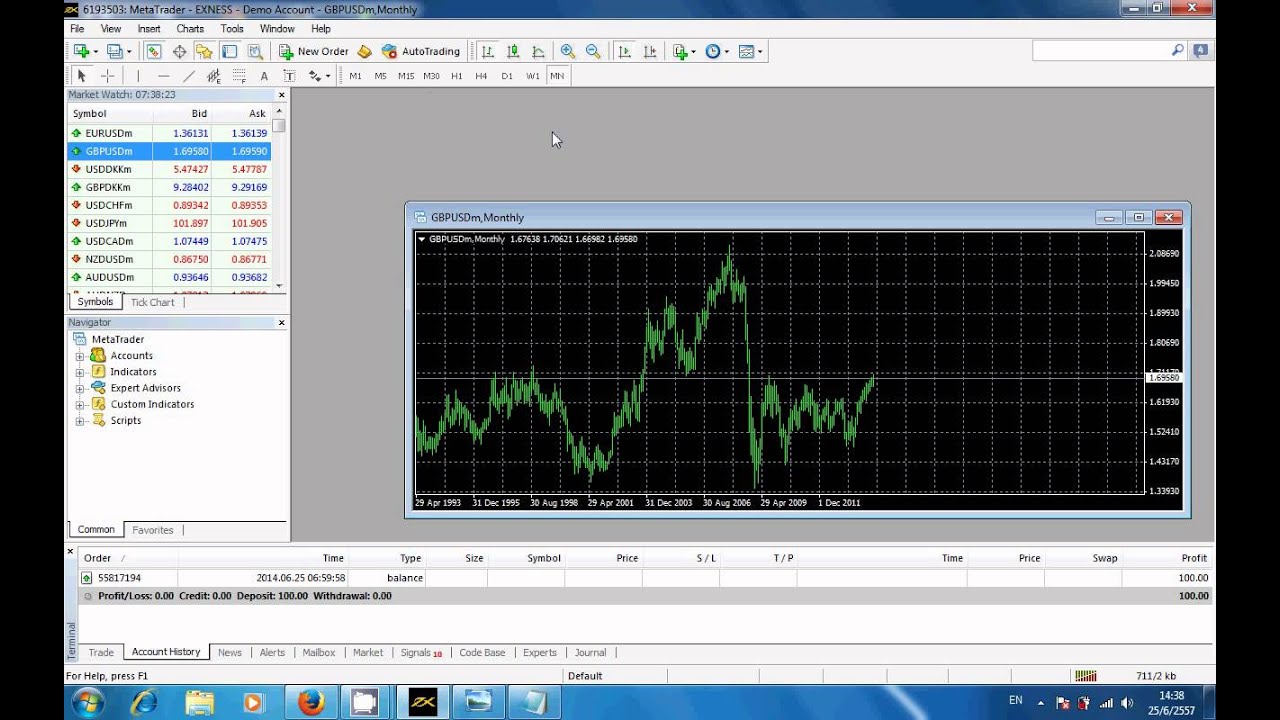Image resolution: width=1280 pixels, height=720 pixels.
Task: Close the Market Watch panel
Action: click(x=281, y=95)
